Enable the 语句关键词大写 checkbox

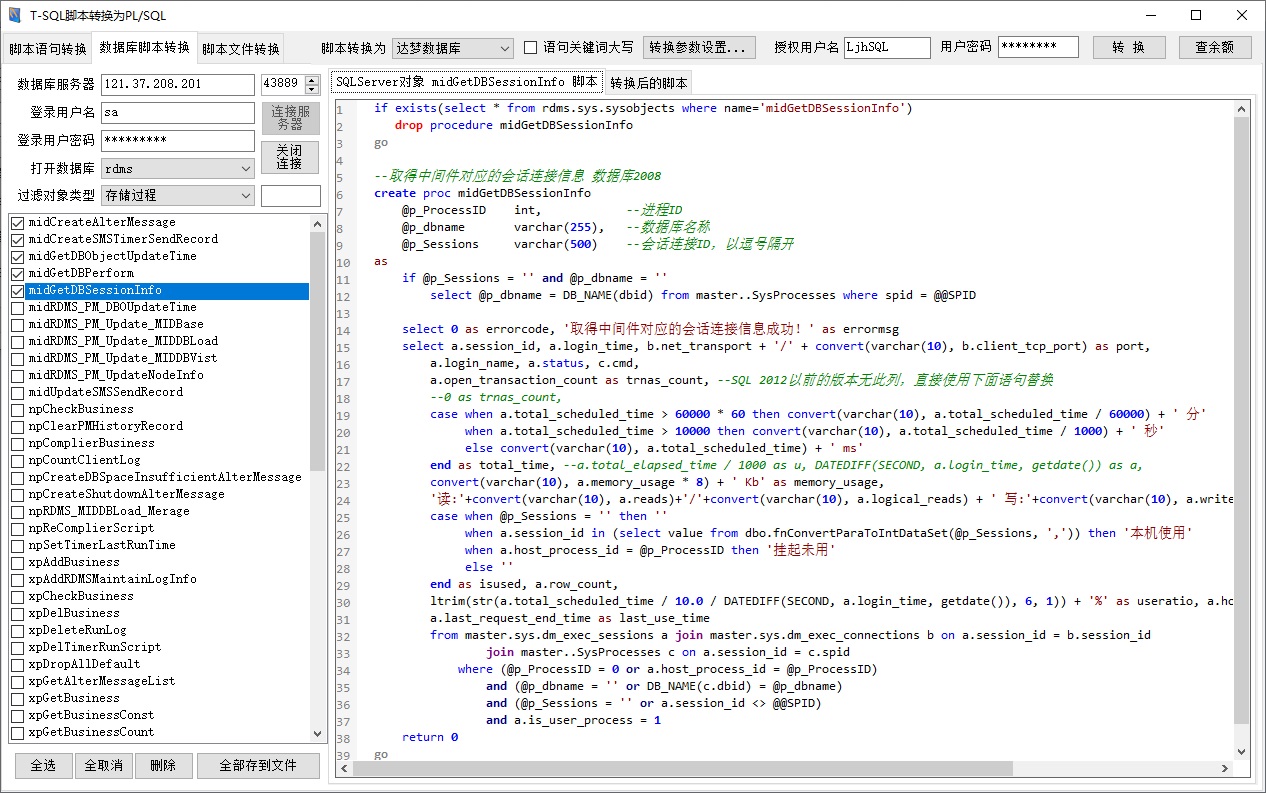531,47
